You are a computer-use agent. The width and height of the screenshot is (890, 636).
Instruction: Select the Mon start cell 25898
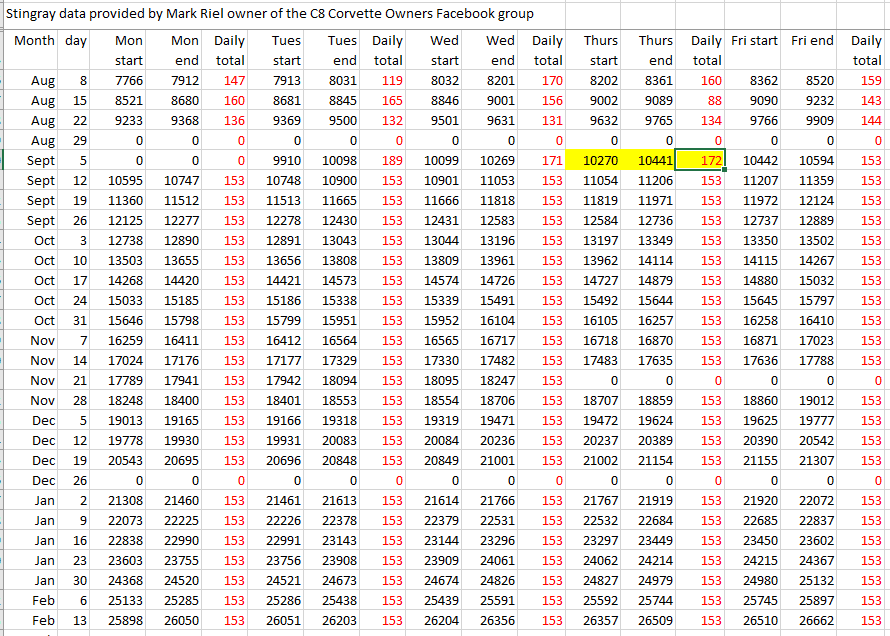coord(124,621)
